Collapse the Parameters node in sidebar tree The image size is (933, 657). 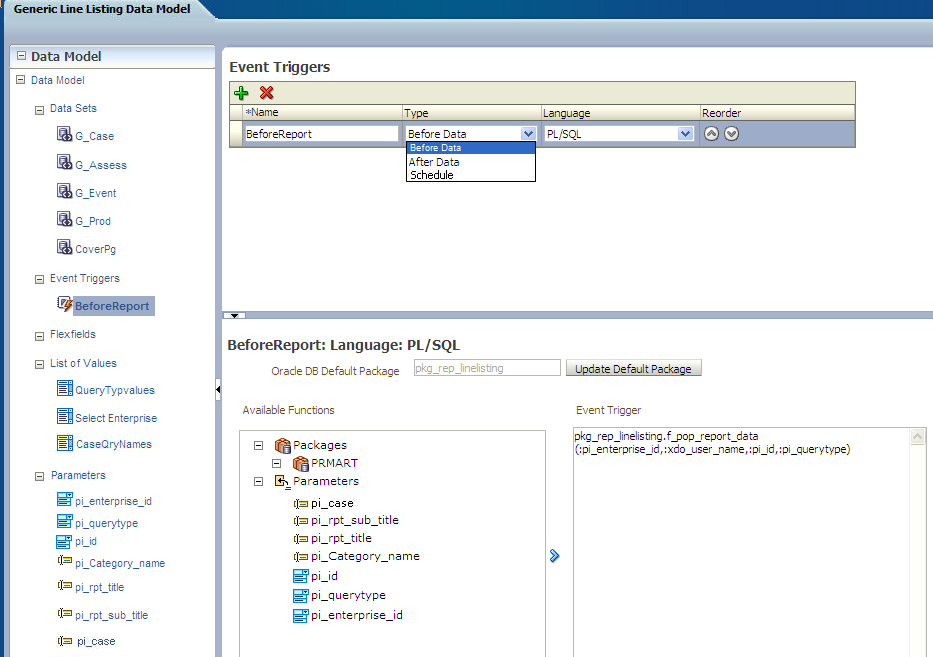[x=39, y=476]
